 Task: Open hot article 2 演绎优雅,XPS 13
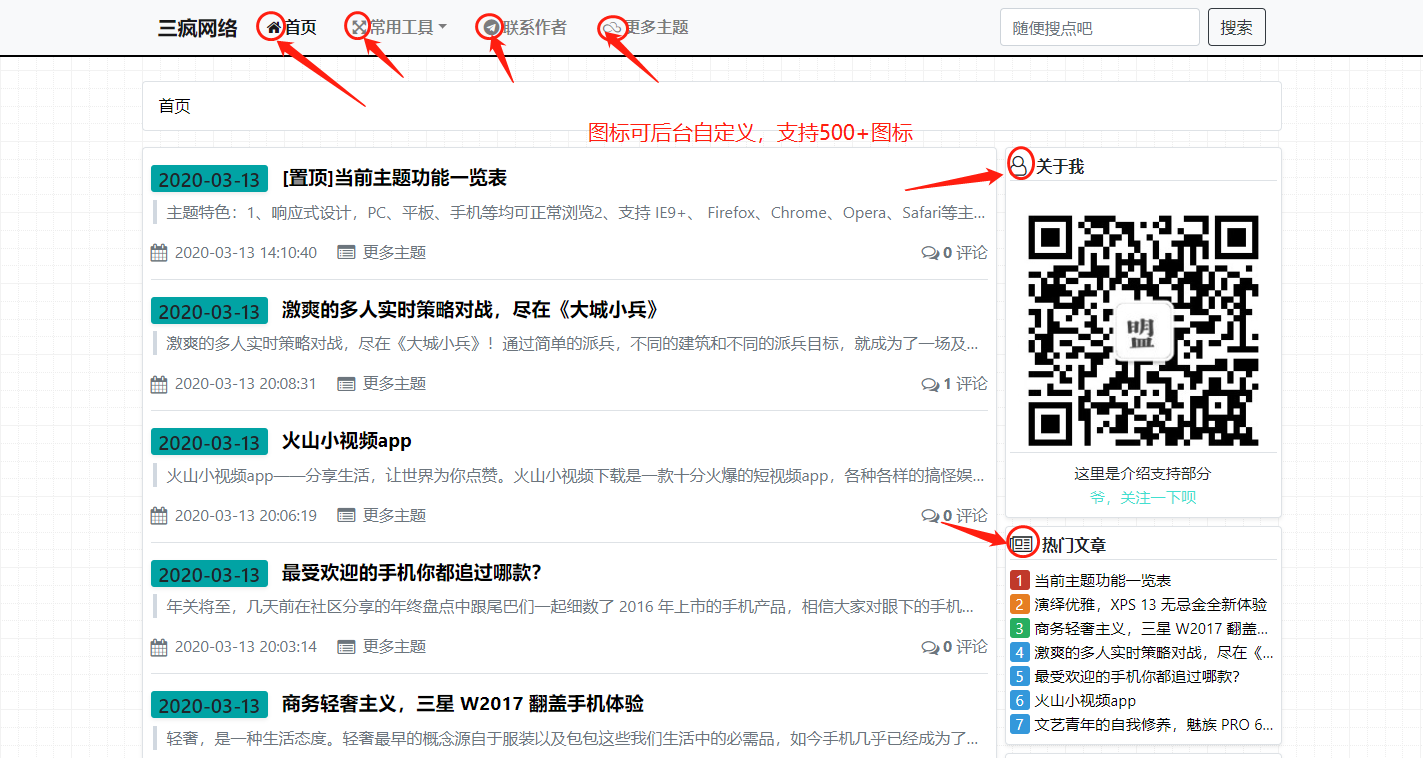(x=1151, y=604)
